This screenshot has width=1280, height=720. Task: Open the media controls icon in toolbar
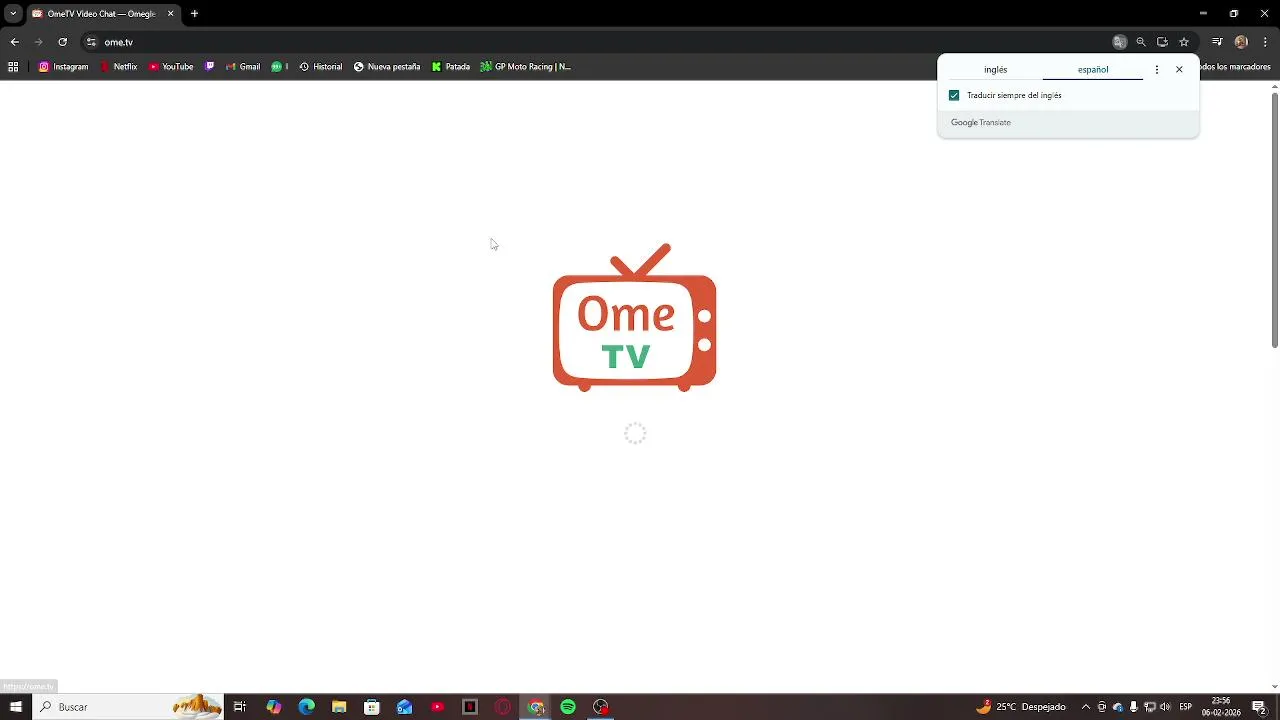coord(1217,42)
